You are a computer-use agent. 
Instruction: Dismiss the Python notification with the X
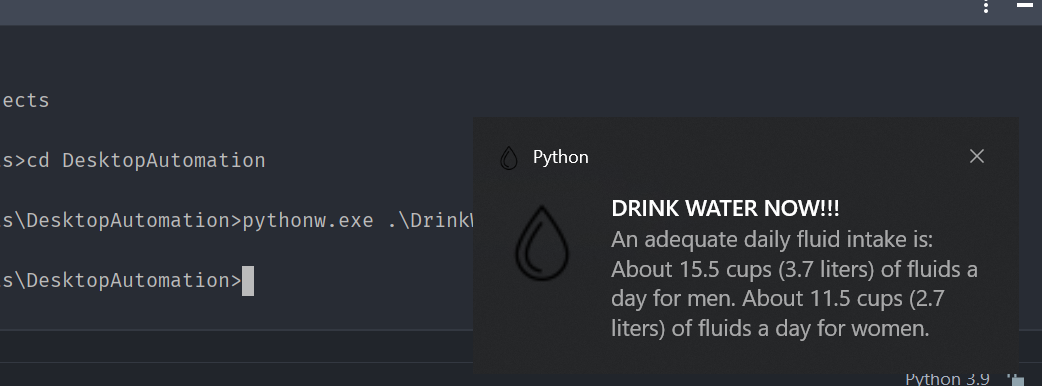click(976, 156)
